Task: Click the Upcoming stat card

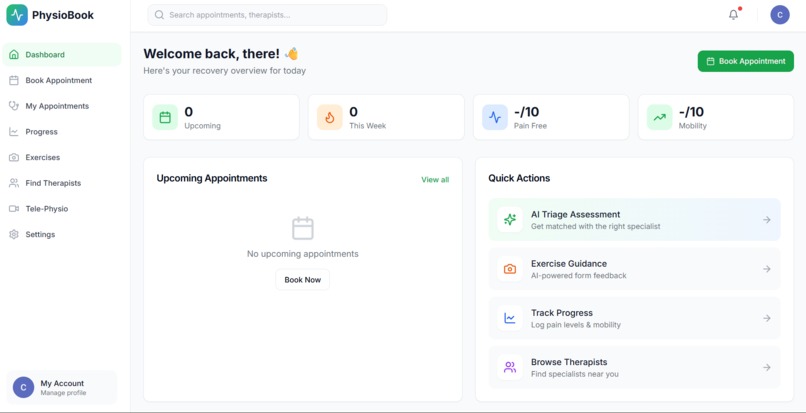Action: 221,117
